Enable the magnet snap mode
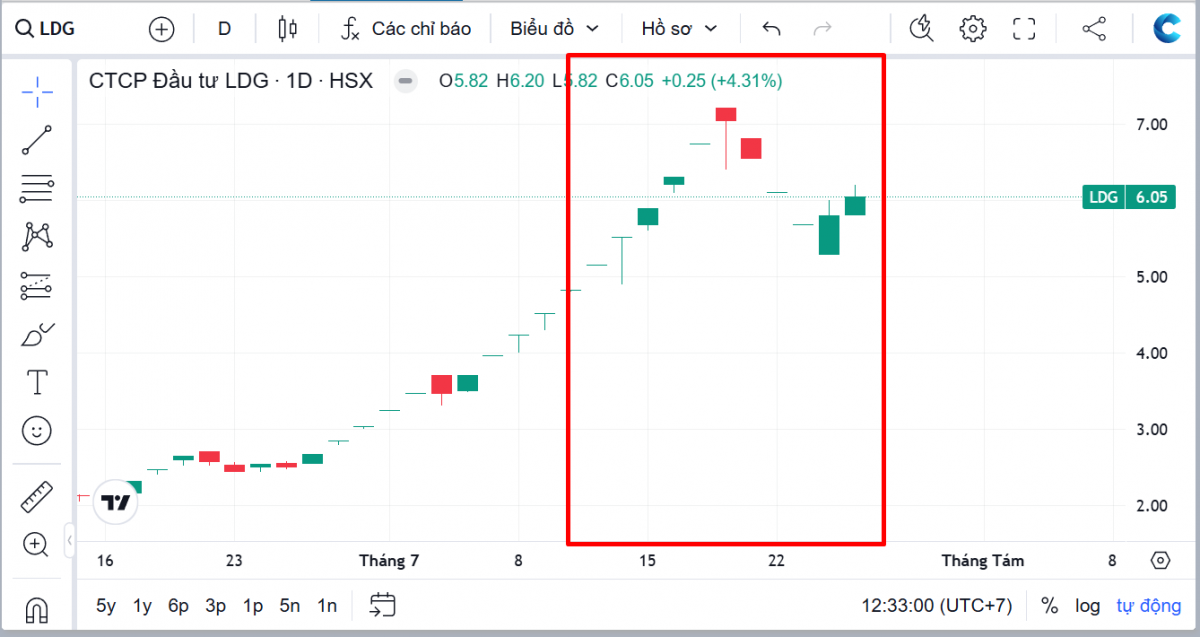Image resolution: width=1200 pixels, height=637 pixels. point(37,608)
